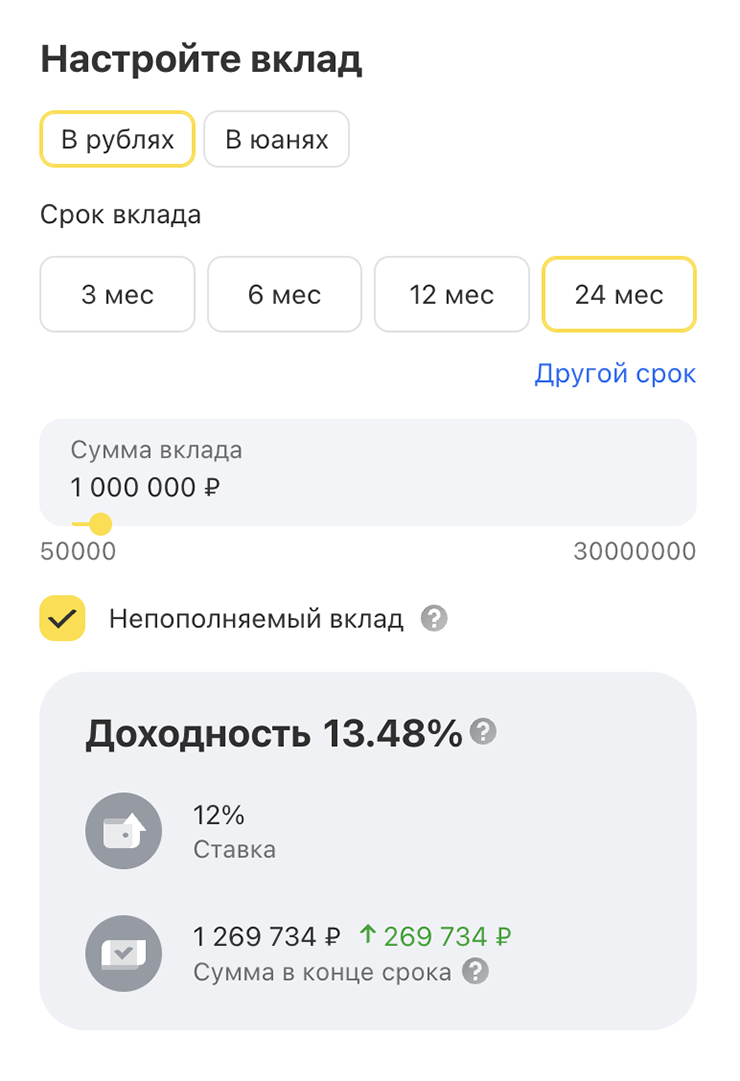Click the yellow deposit amount slider handle
The height and width of the screenshot is (1081, 740).
pos(101,524)
